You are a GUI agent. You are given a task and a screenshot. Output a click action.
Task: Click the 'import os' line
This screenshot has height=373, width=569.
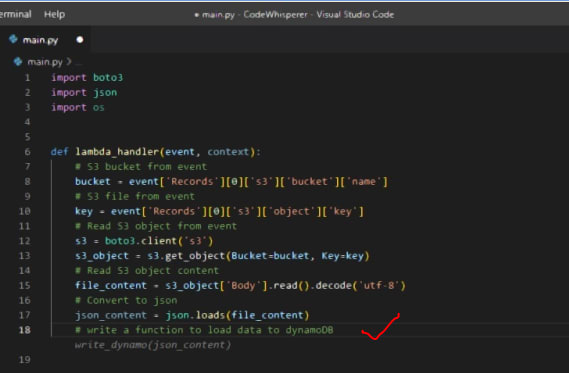(x=78, y=107)
